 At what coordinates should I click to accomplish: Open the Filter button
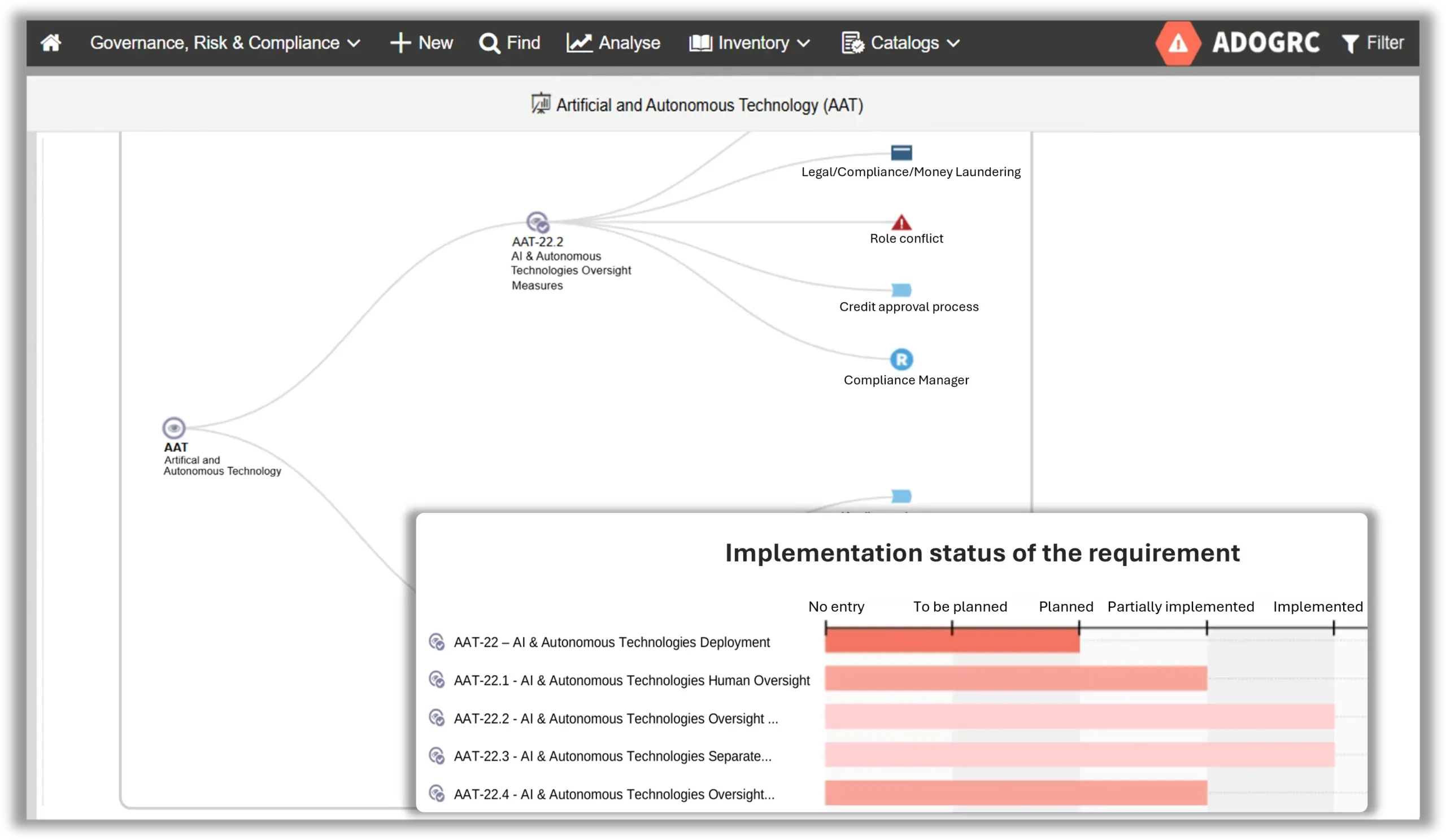[1373, 43]
